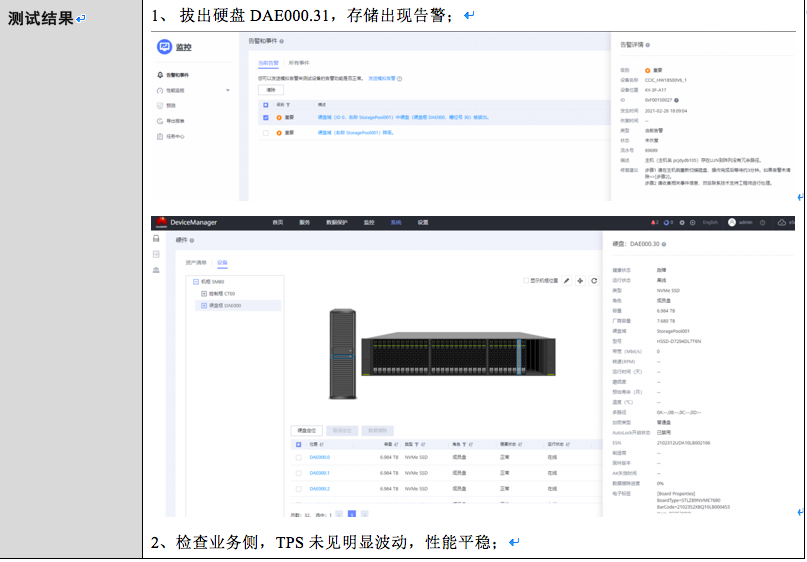Collapse 机柜 SMB0 tree node

click(x=196, y=282)
